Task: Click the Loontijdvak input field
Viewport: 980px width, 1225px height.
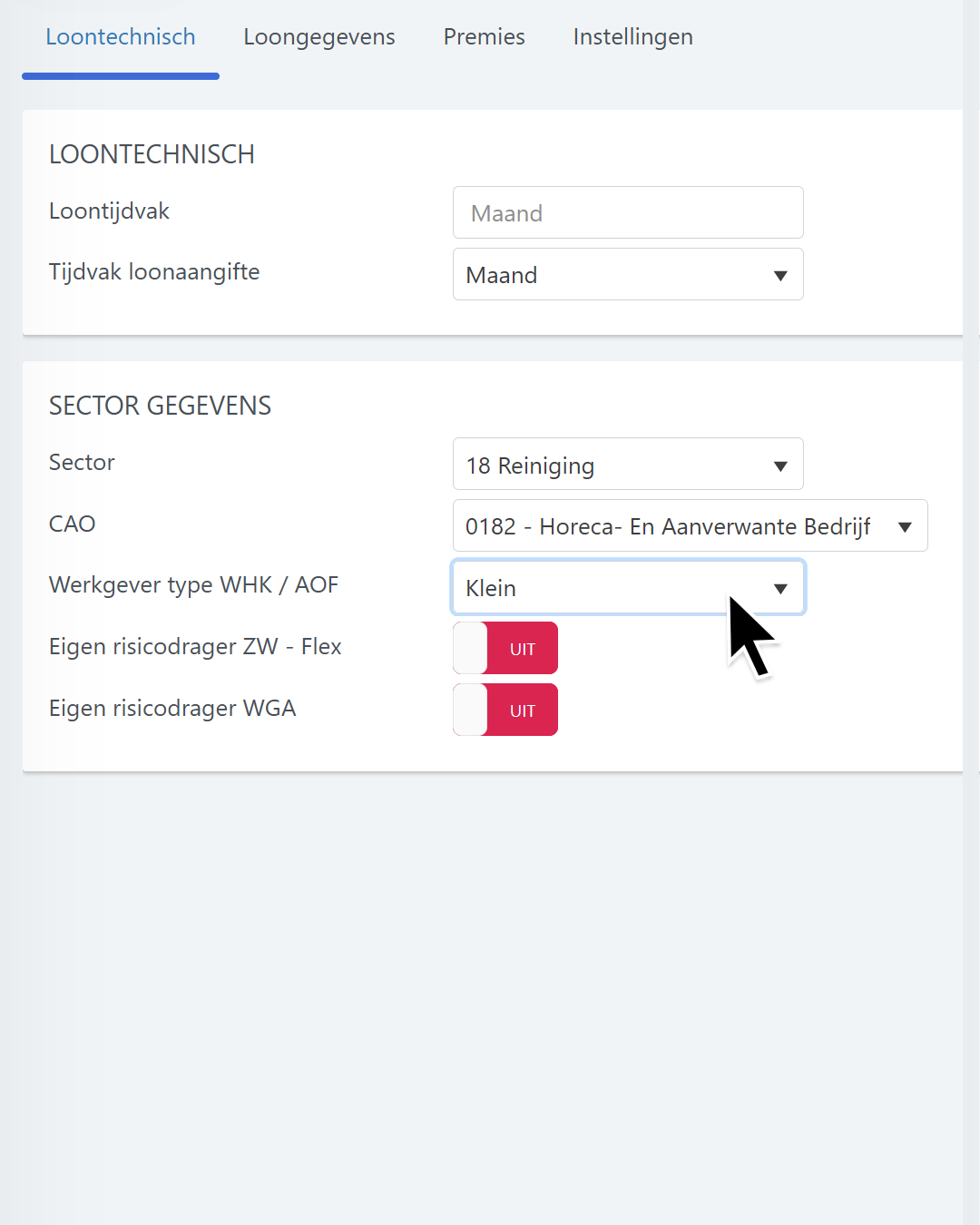Action: (x=628, y=213)
